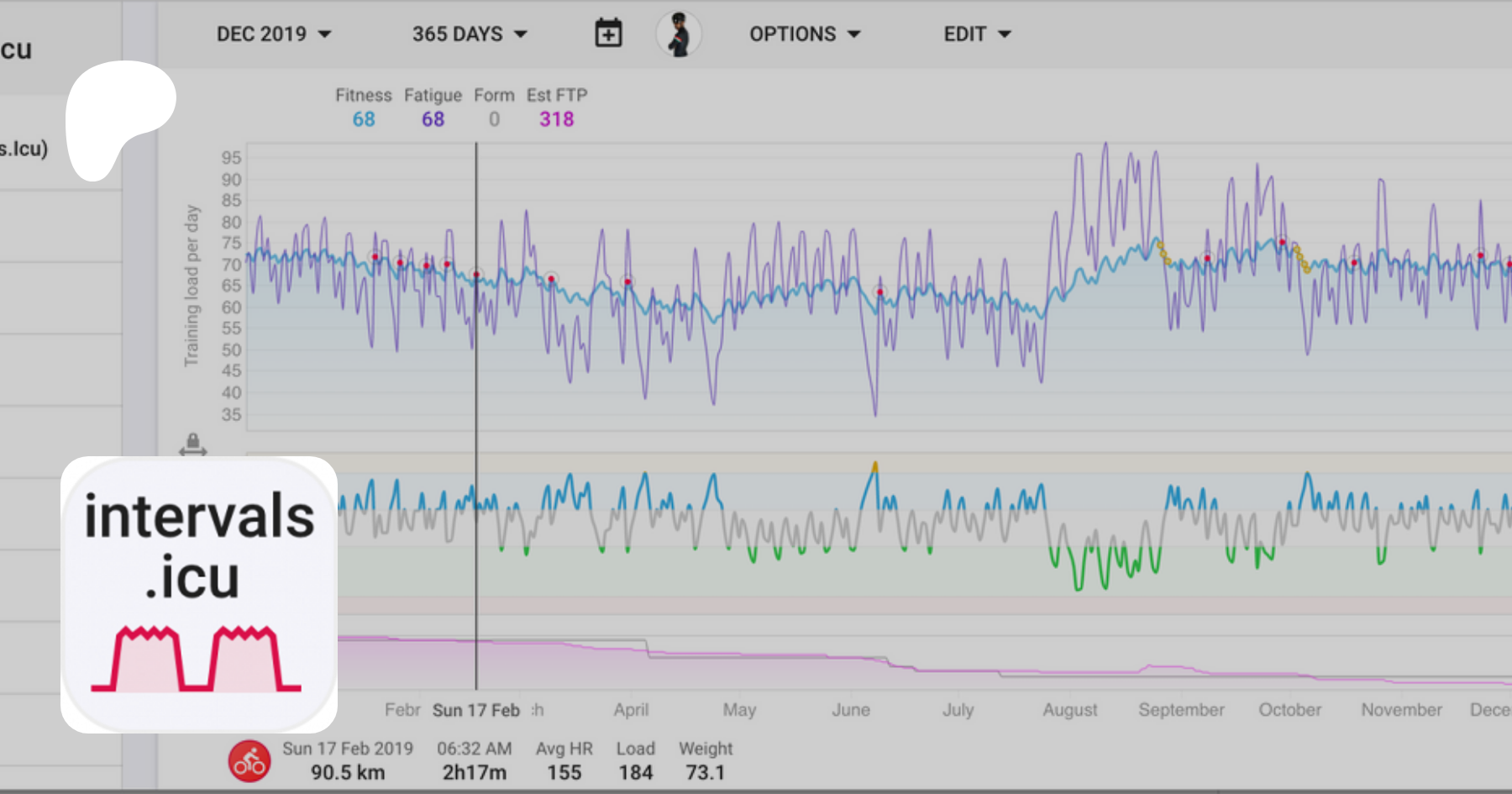Click the October label on the timeline axis

(1289, 710)
